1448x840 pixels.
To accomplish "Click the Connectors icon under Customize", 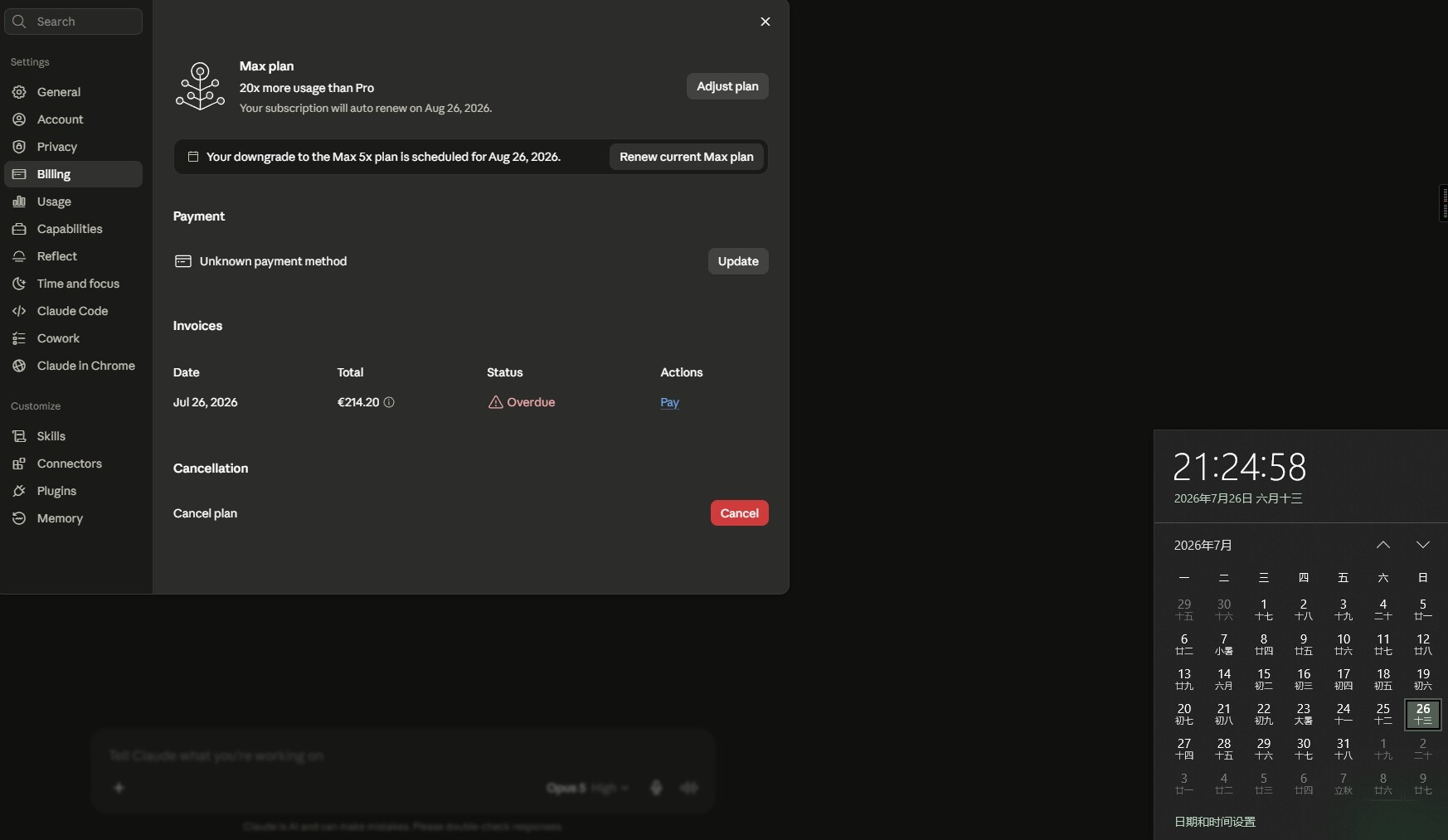I will pyautogui.click(x=19, y=464).
